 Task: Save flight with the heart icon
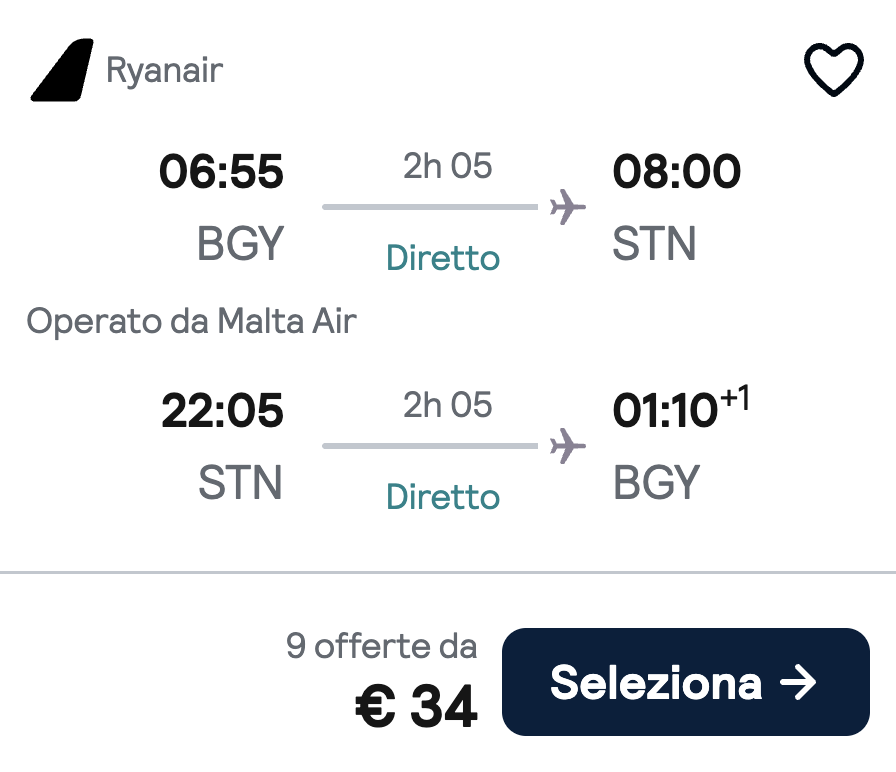coord(833,71)
